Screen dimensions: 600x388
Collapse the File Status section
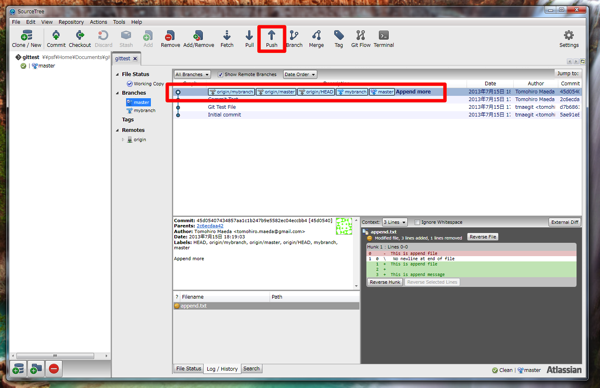[x=117, y=74]
